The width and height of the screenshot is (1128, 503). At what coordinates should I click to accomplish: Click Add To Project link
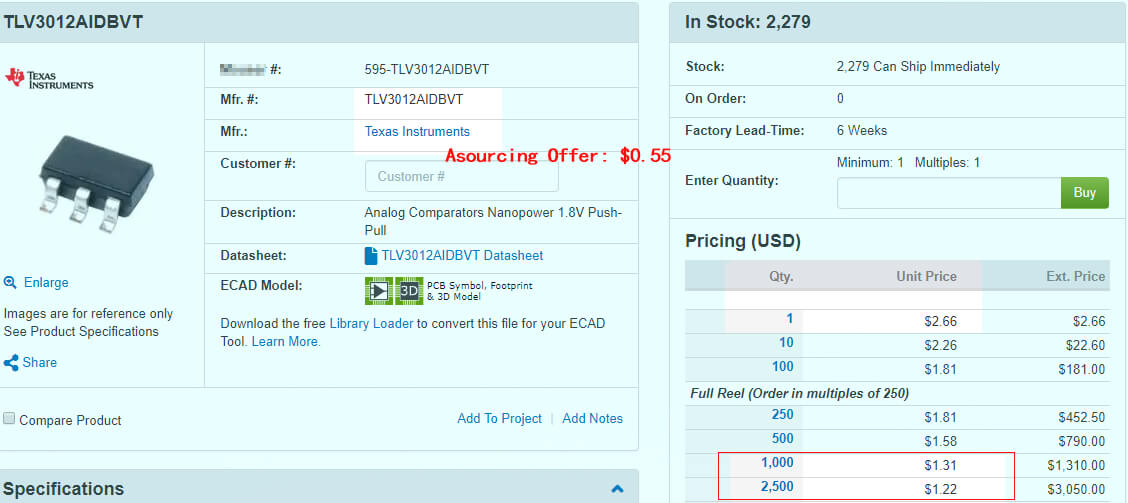[x=499, y=419]
